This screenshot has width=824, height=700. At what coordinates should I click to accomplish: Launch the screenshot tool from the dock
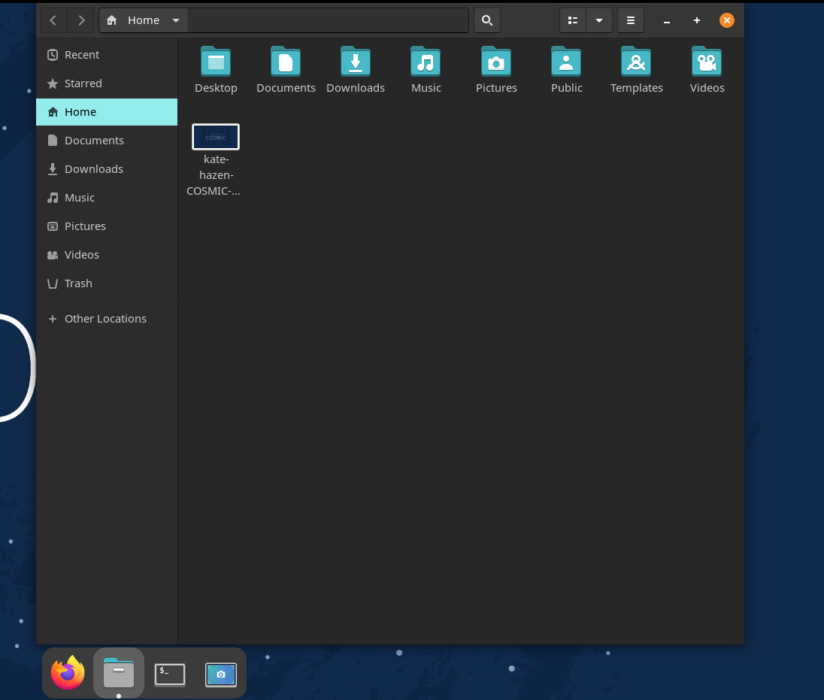coord(221,674)
